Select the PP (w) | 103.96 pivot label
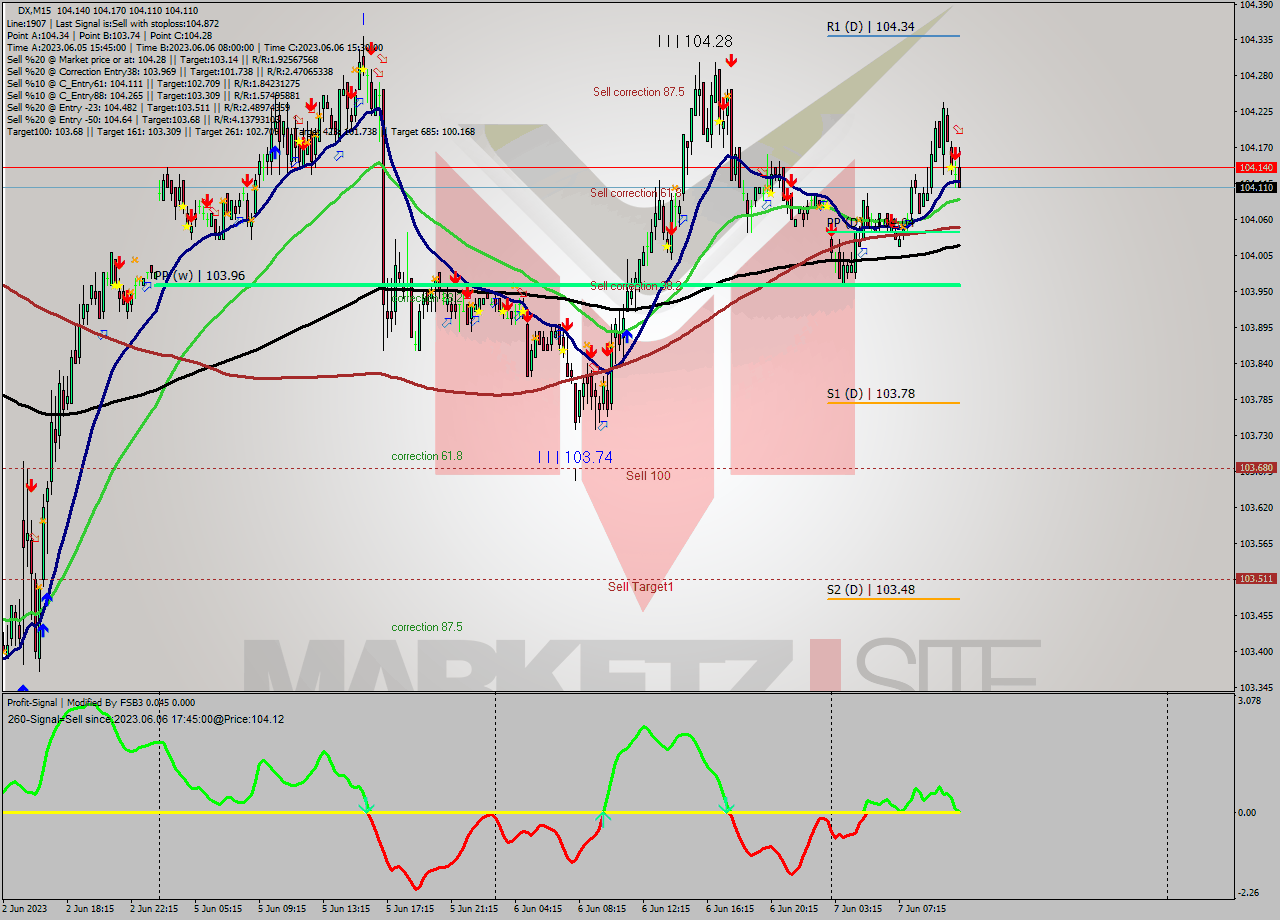The image size is (1280, 920). pyautogui.click(x=199, y=275)
